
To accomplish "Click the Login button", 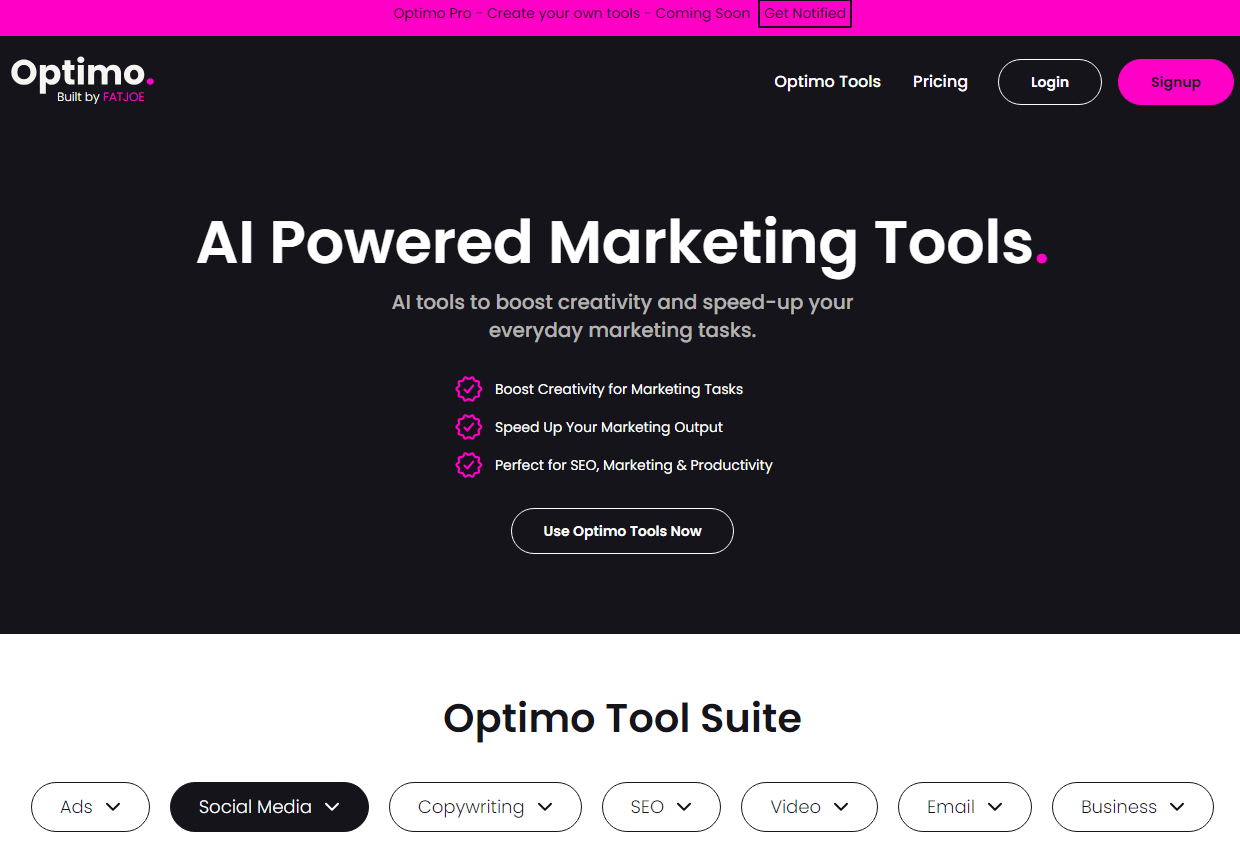I will tap(1050, 82).
